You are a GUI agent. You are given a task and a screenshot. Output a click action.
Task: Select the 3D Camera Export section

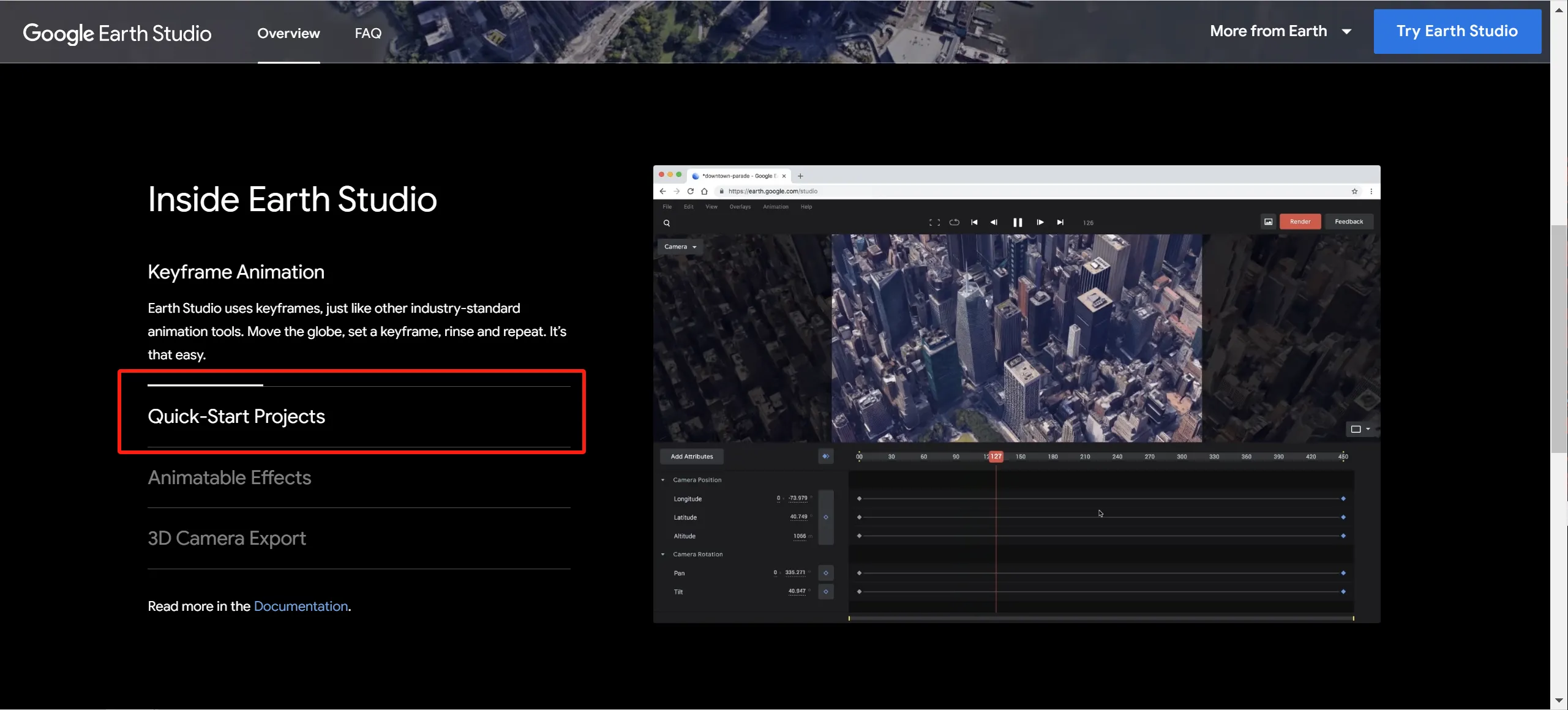click(x=227, y=538)
